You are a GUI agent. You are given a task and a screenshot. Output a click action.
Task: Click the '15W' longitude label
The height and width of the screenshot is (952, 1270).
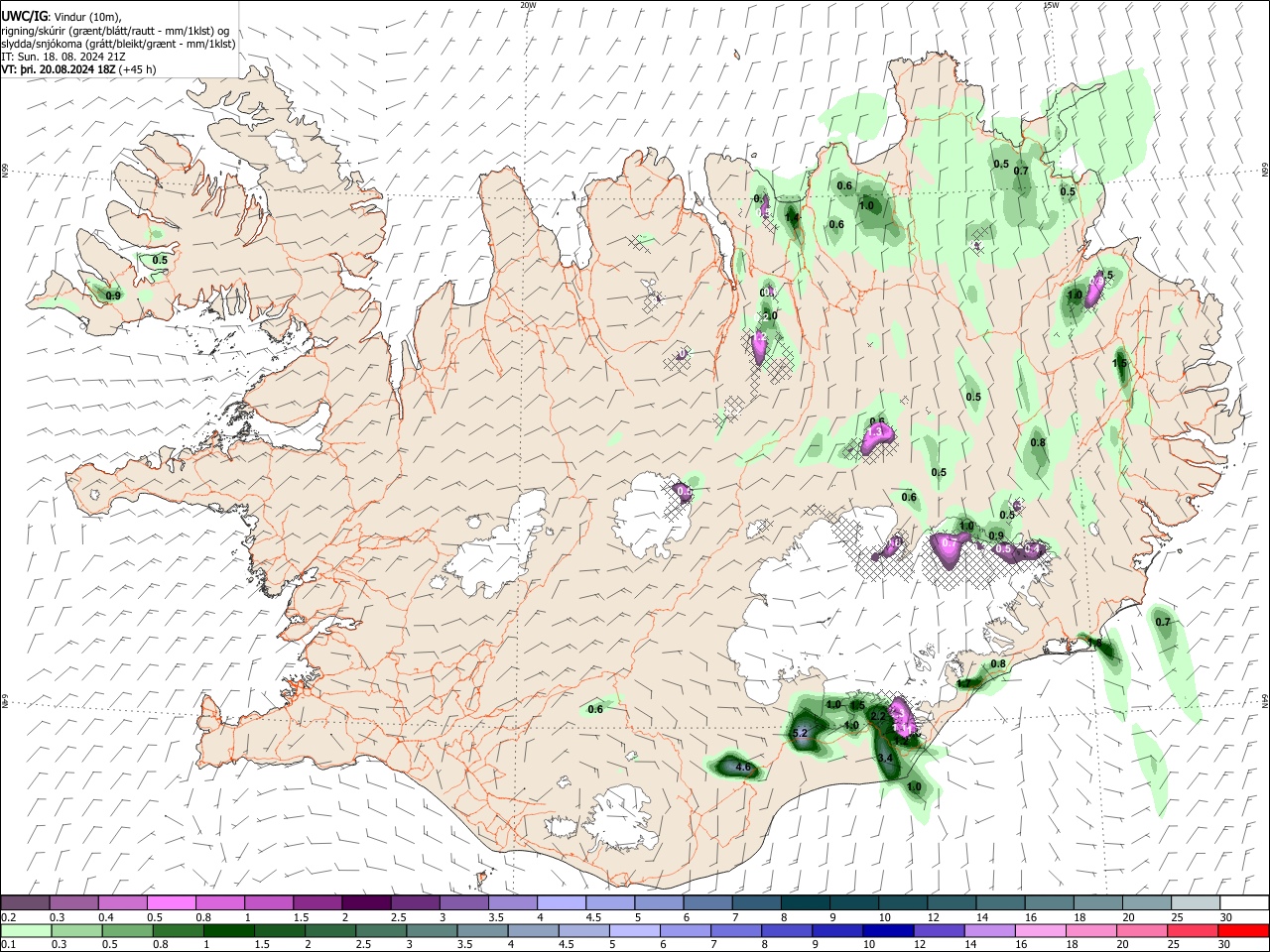coord(1051,5)
